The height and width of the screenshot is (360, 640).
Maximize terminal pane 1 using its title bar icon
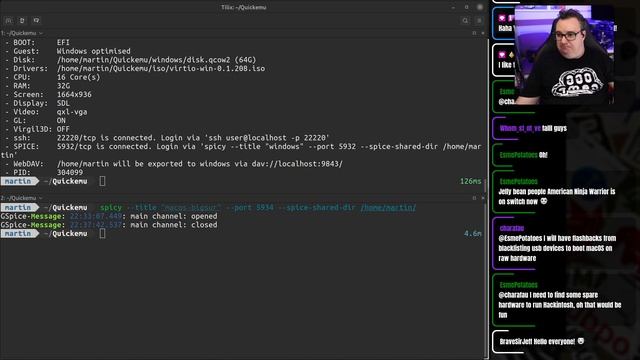(474, 33)
